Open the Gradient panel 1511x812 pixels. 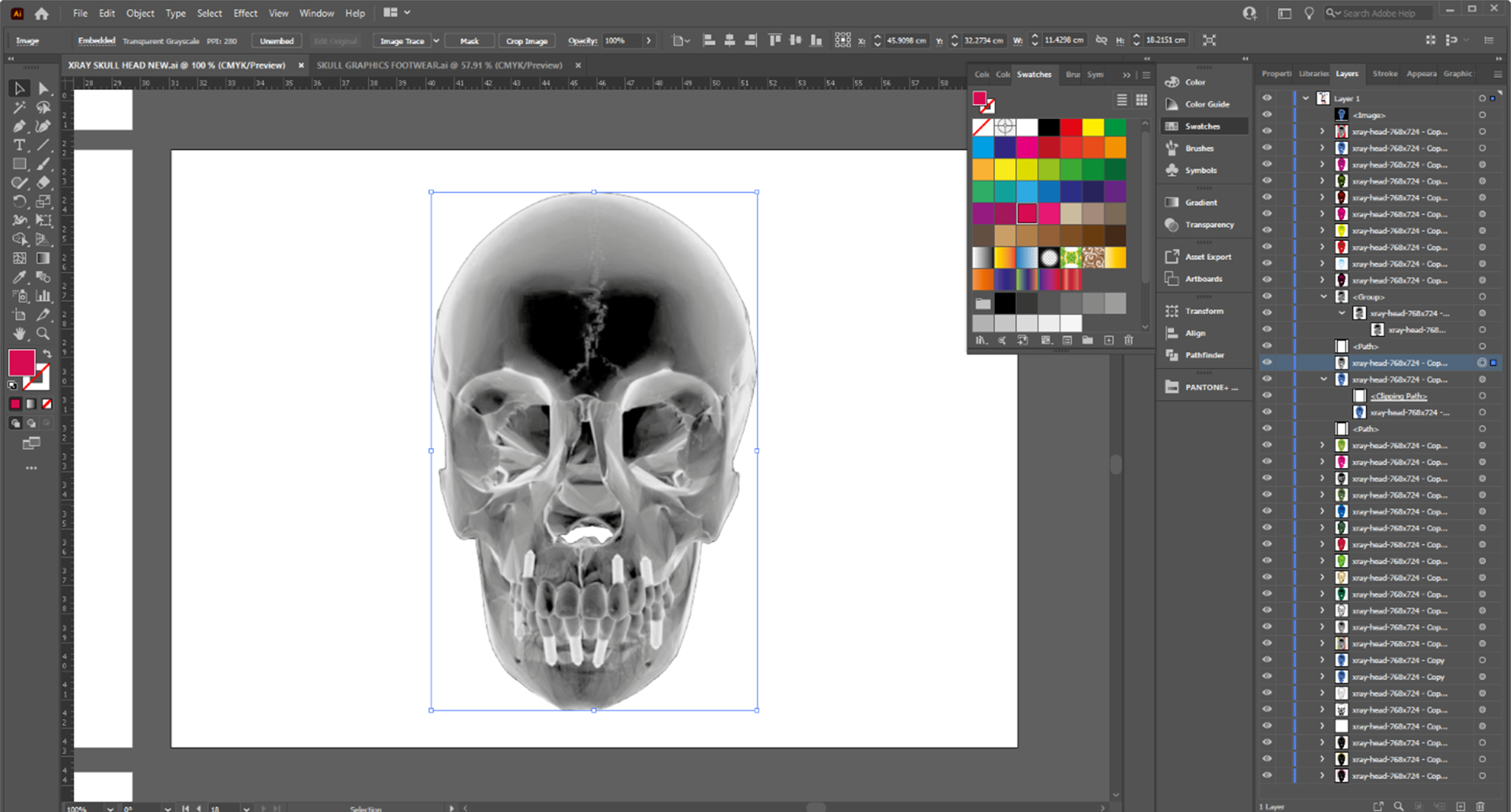point(1199,202)
